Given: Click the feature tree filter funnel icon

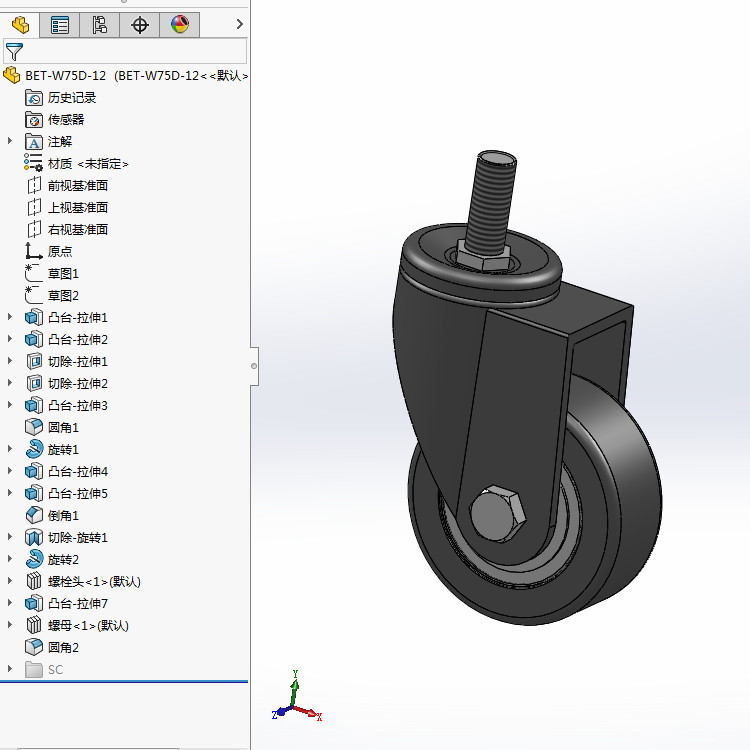Looking at the screenshot, I should (x=14, y=51).
